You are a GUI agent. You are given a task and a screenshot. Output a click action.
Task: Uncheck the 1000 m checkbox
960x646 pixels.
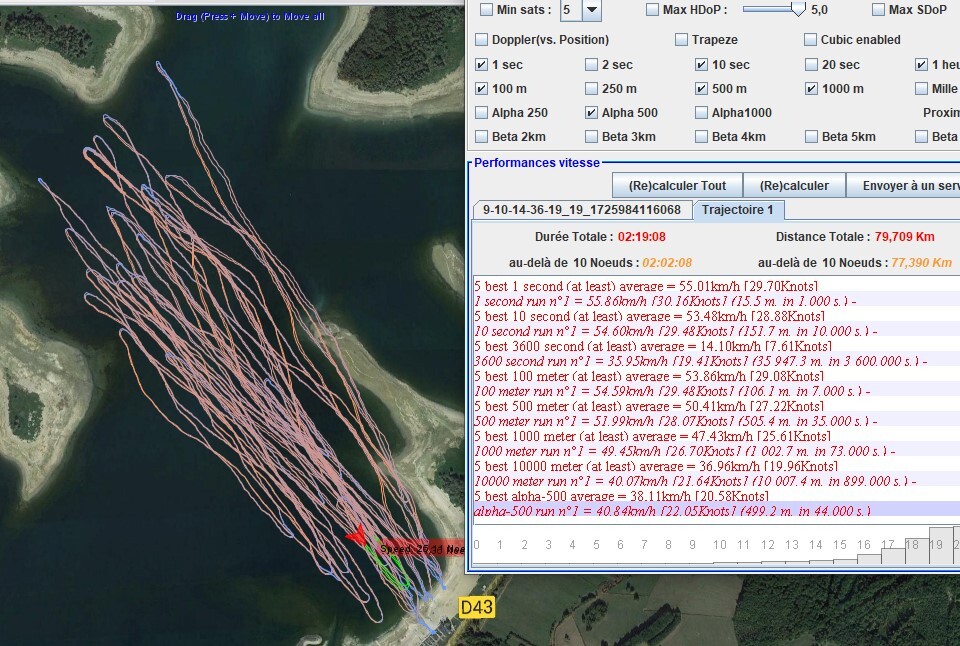[x=811, y=89]
